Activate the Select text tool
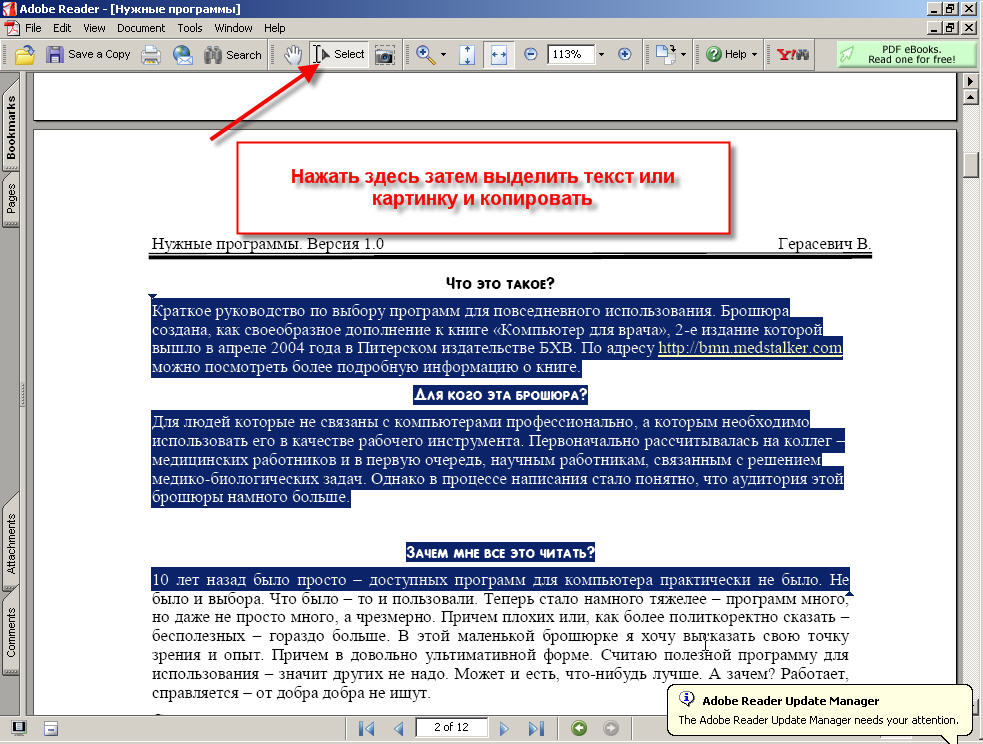The width and height of the screenshot is (983, 744). point(339,55)
